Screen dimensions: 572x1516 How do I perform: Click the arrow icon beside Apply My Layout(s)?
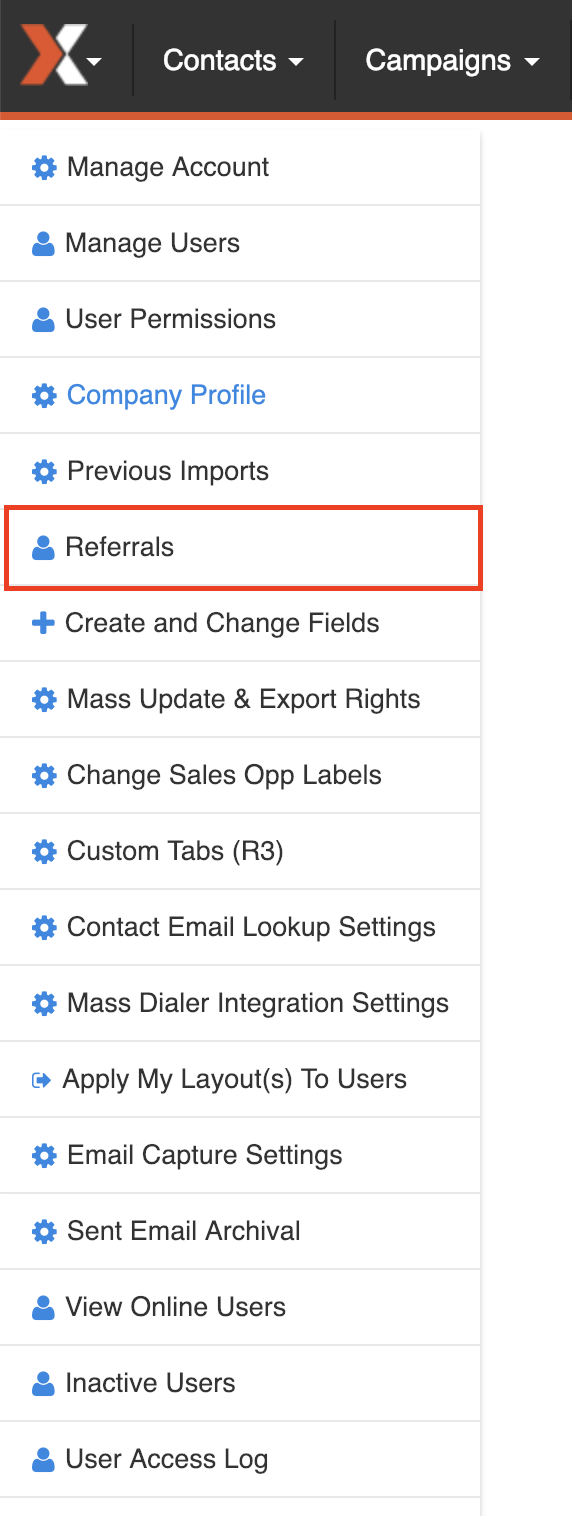[x=42, y=1080]
